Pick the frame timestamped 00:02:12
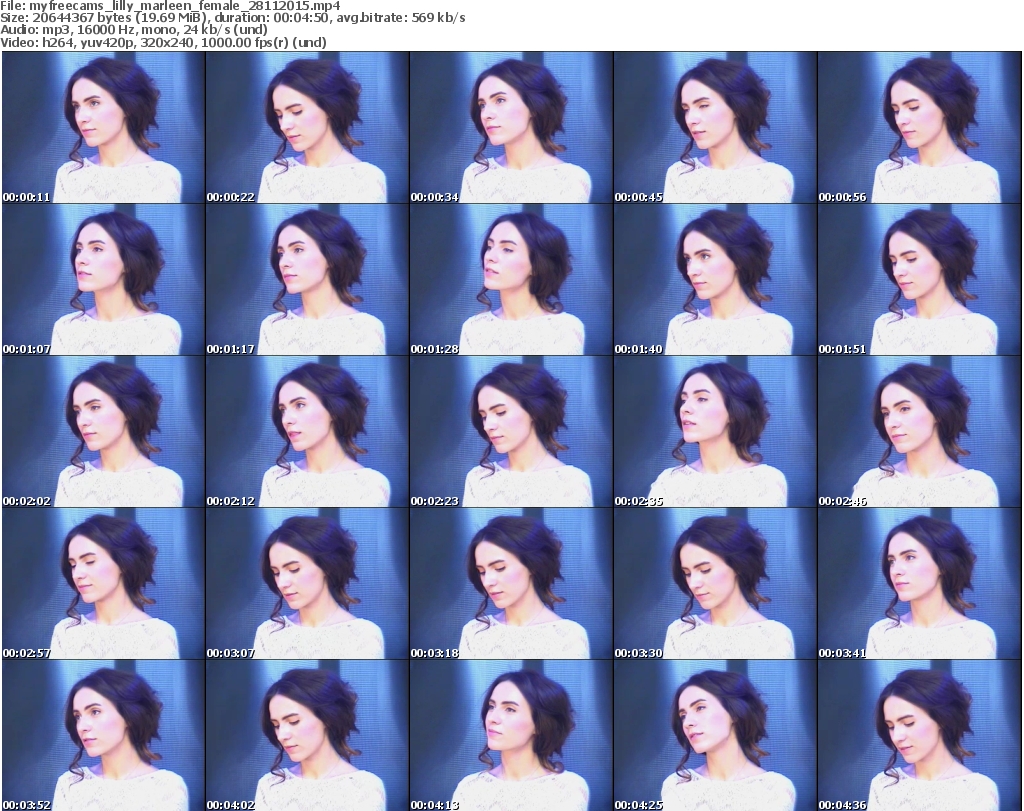 pyautogui.click(x=308, y=432)
